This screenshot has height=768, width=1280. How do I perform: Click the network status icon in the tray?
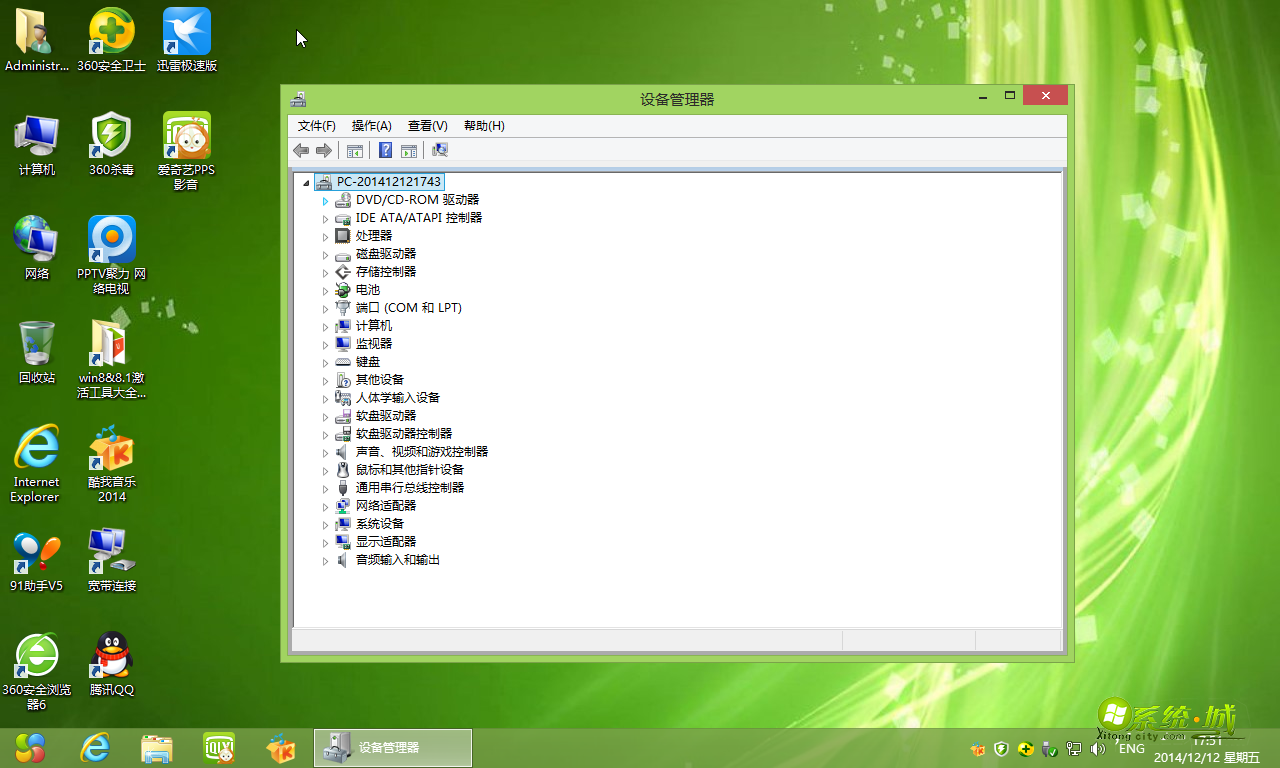point(1073,748)
